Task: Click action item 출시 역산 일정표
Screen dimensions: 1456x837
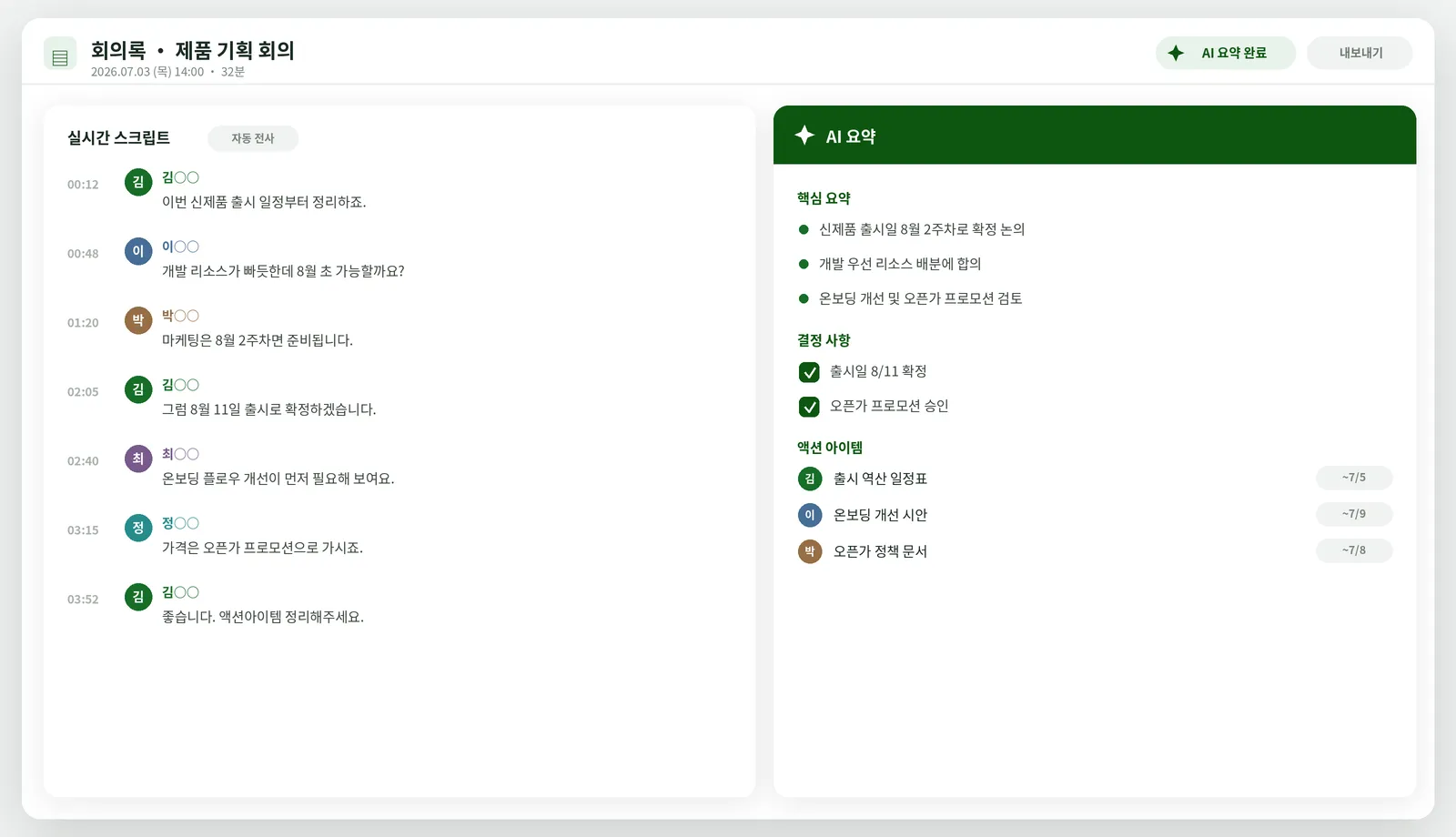Action: pos(881,479)
